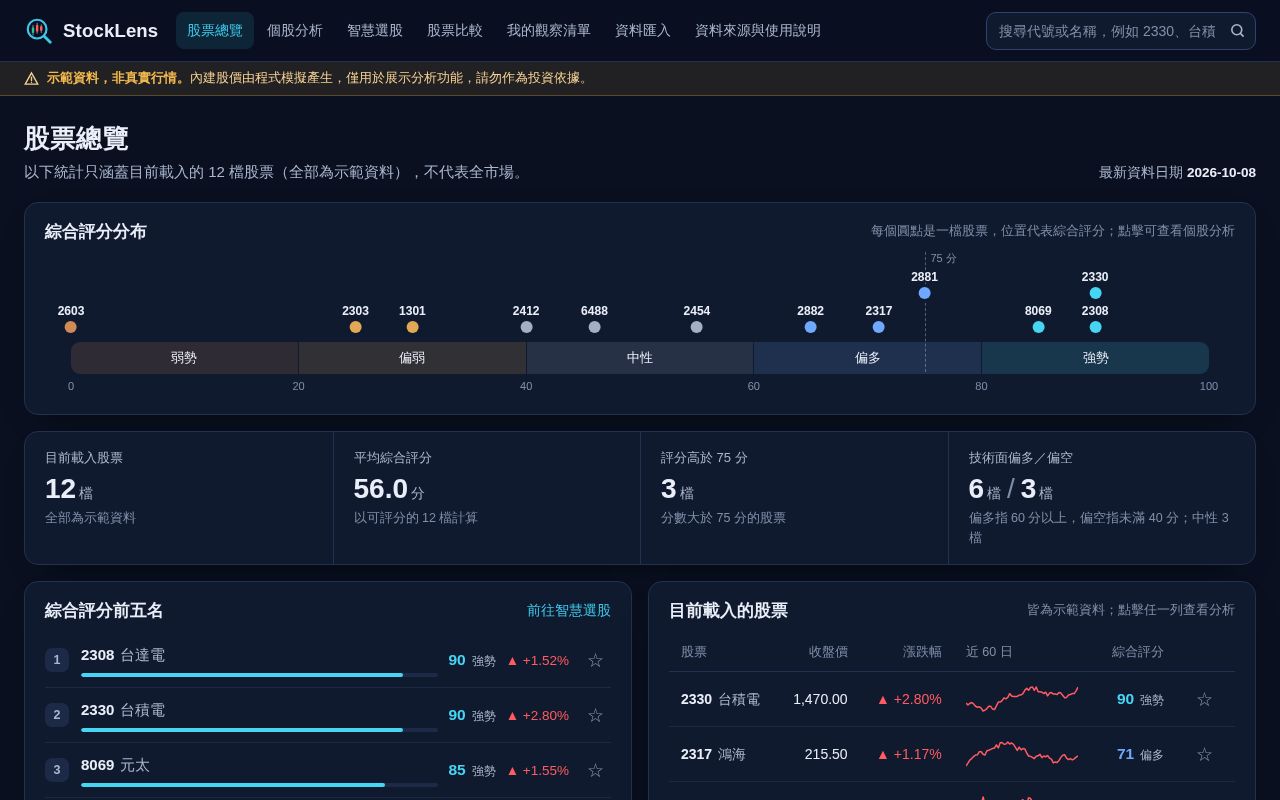Click the 漲跌幅 column header

[922, 652]
